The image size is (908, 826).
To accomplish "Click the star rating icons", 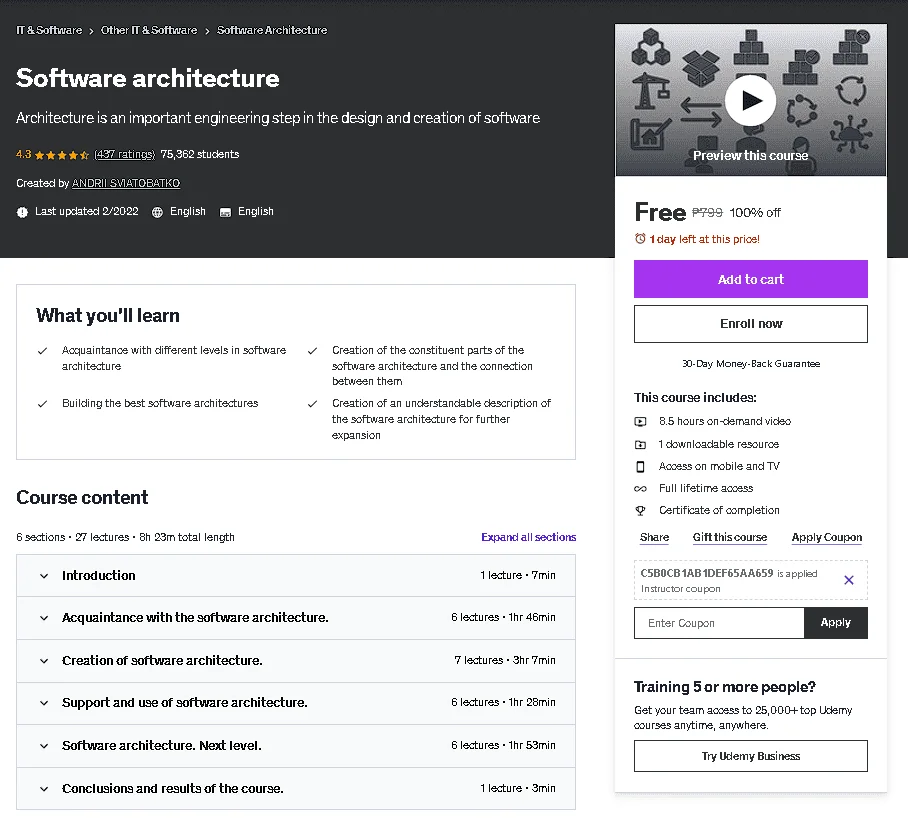I will point(62,155).
